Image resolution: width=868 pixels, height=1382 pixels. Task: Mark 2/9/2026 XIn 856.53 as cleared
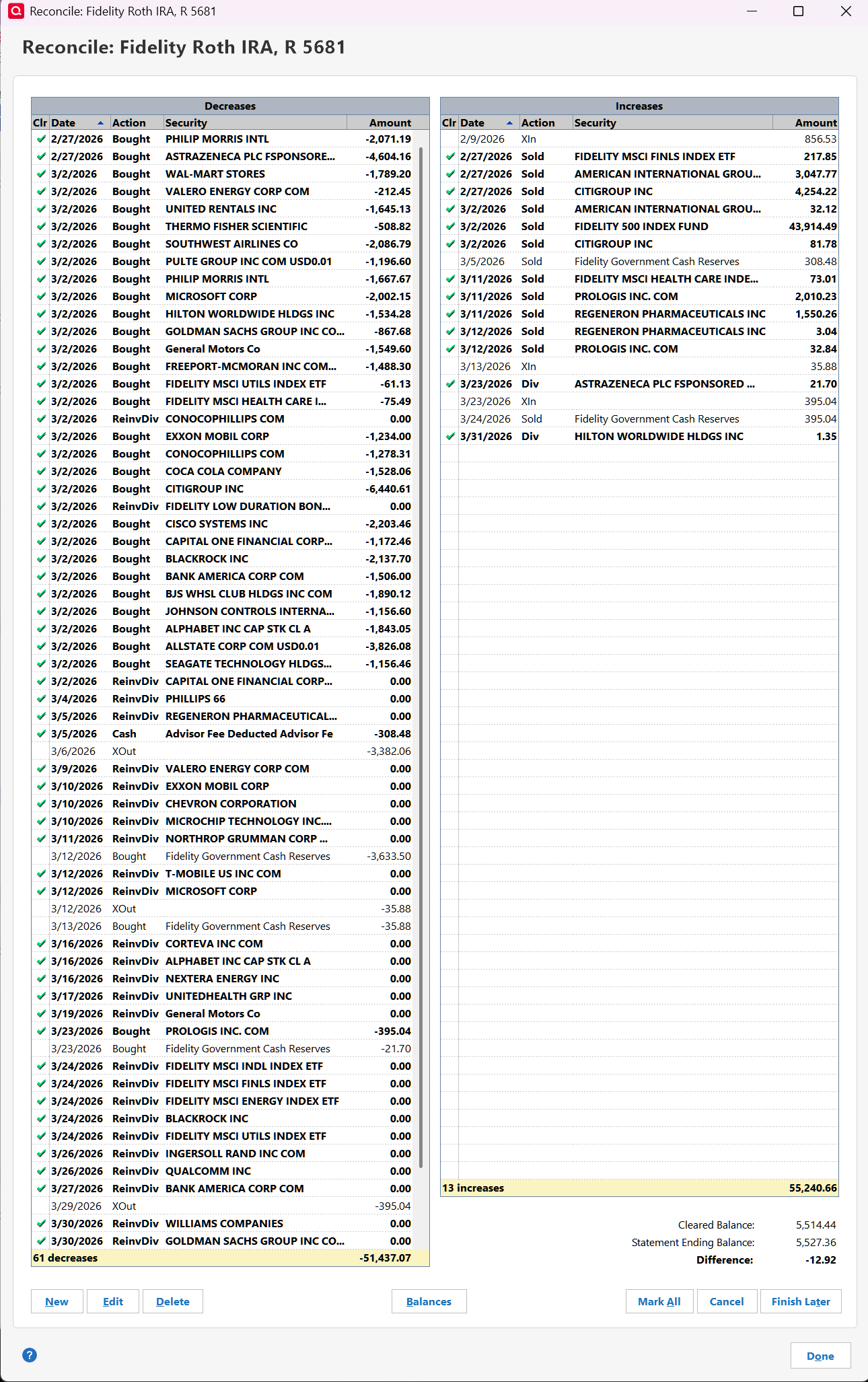(x=449, y=139)
